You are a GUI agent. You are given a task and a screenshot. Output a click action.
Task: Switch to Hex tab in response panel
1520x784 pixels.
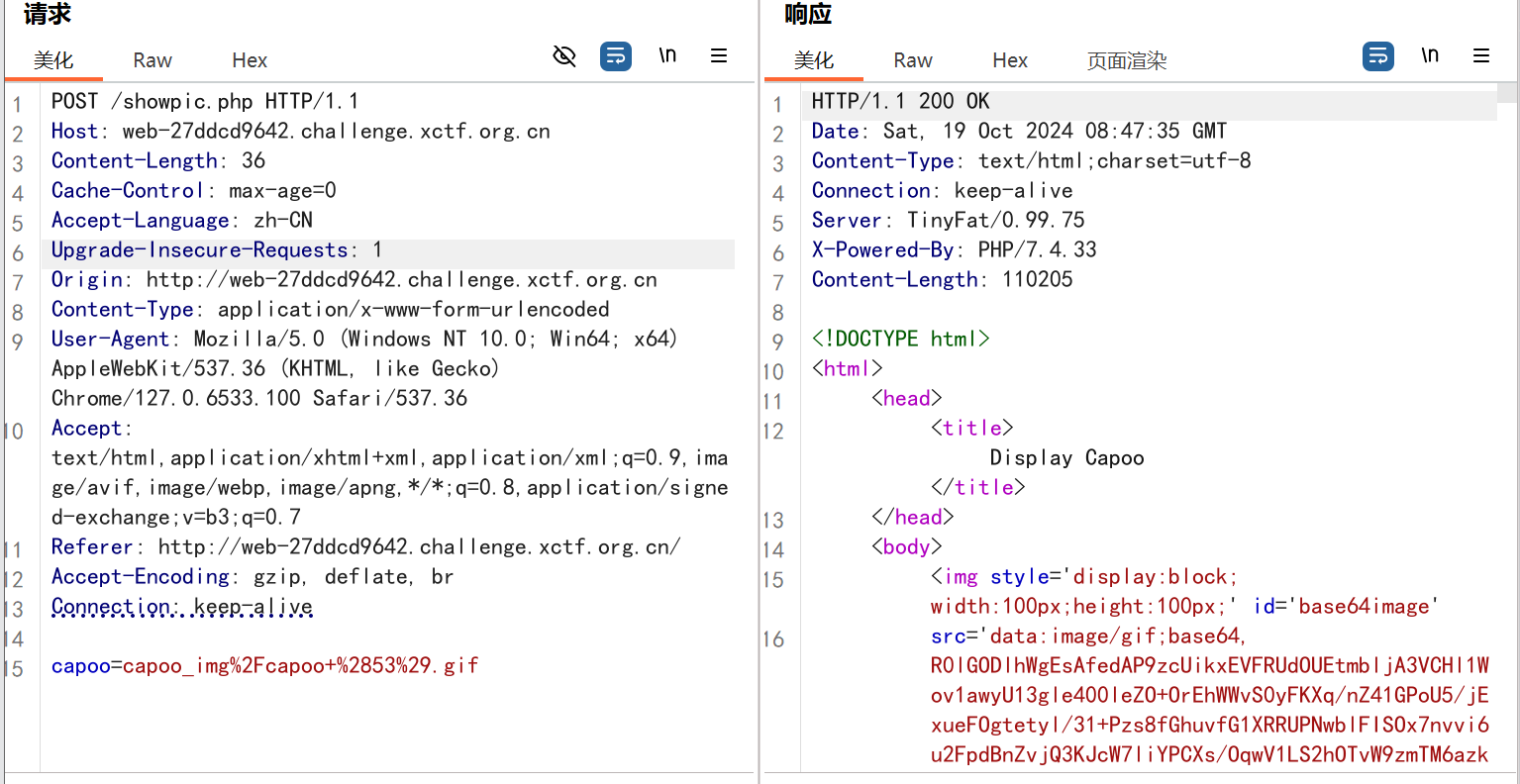pos(1010,60)
